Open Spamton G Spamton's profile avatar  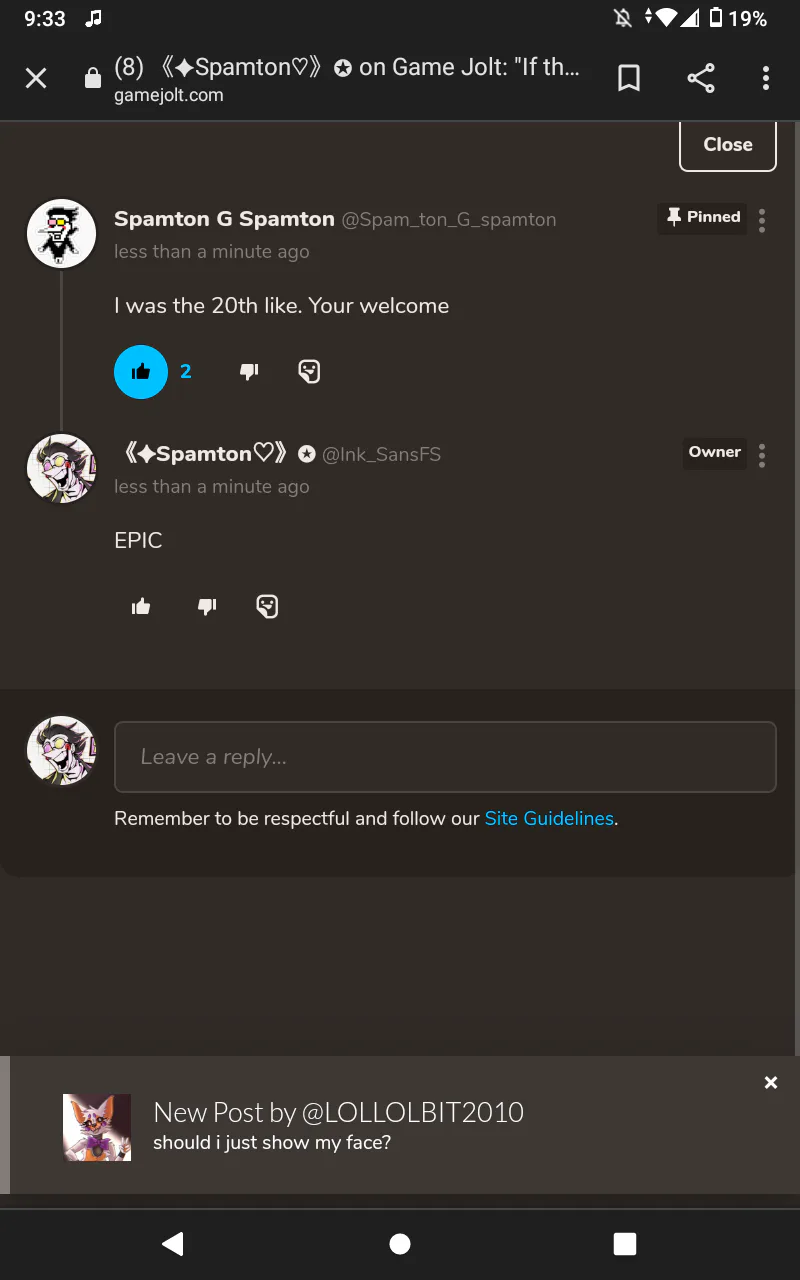[x=61, y=233]
